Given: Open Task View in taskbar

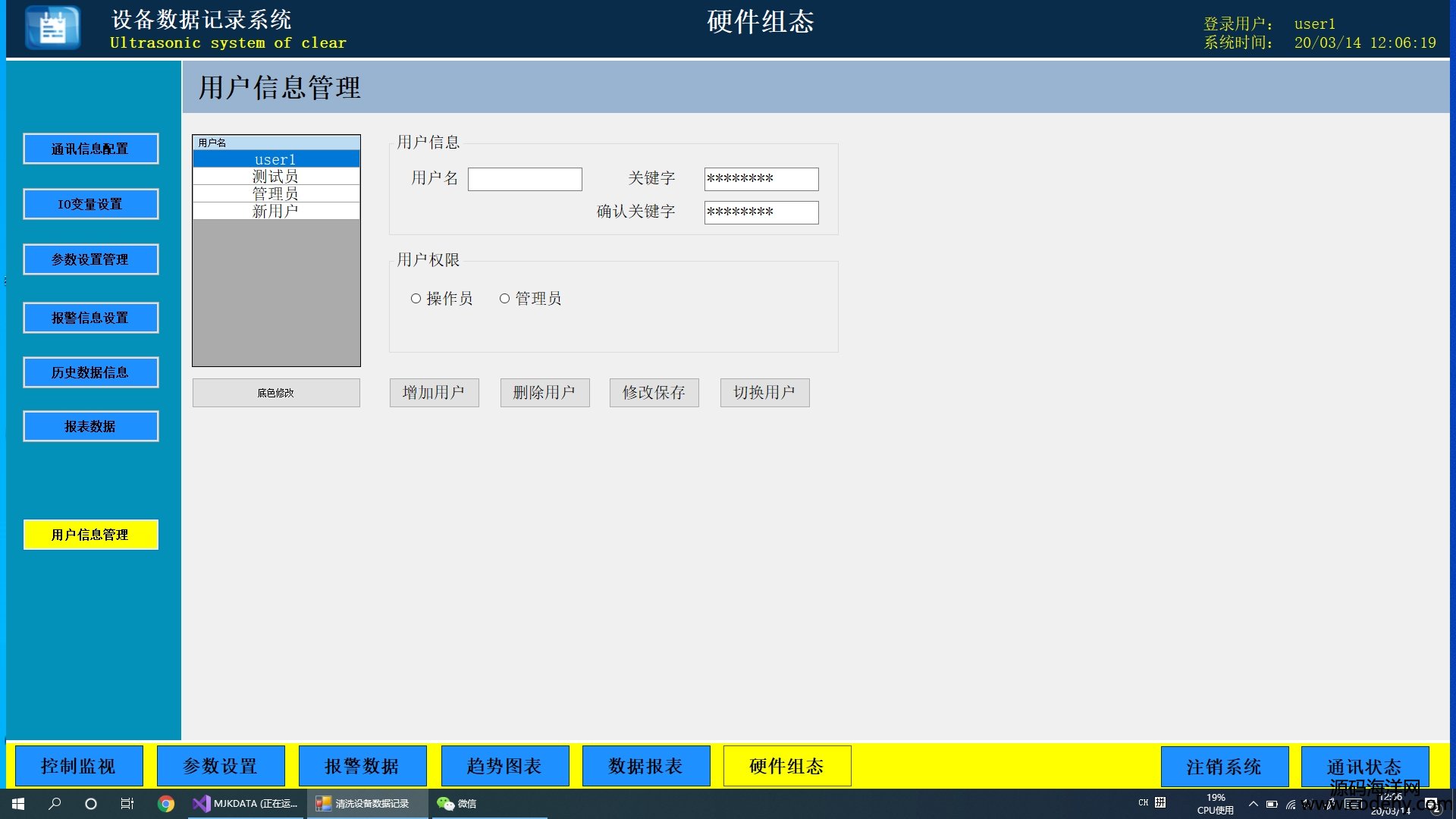Looking at the screenshot, I should pyautogui.click(x=127, y=804).
